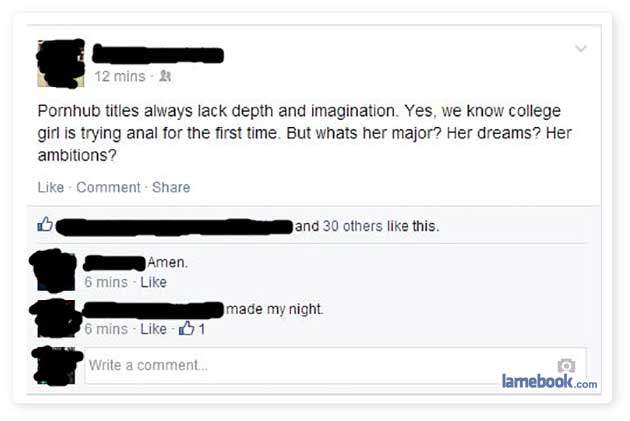The width and height of the screenshot is (630, 421).
Task: Open the post author's profile picture
Action: (61, 63)
